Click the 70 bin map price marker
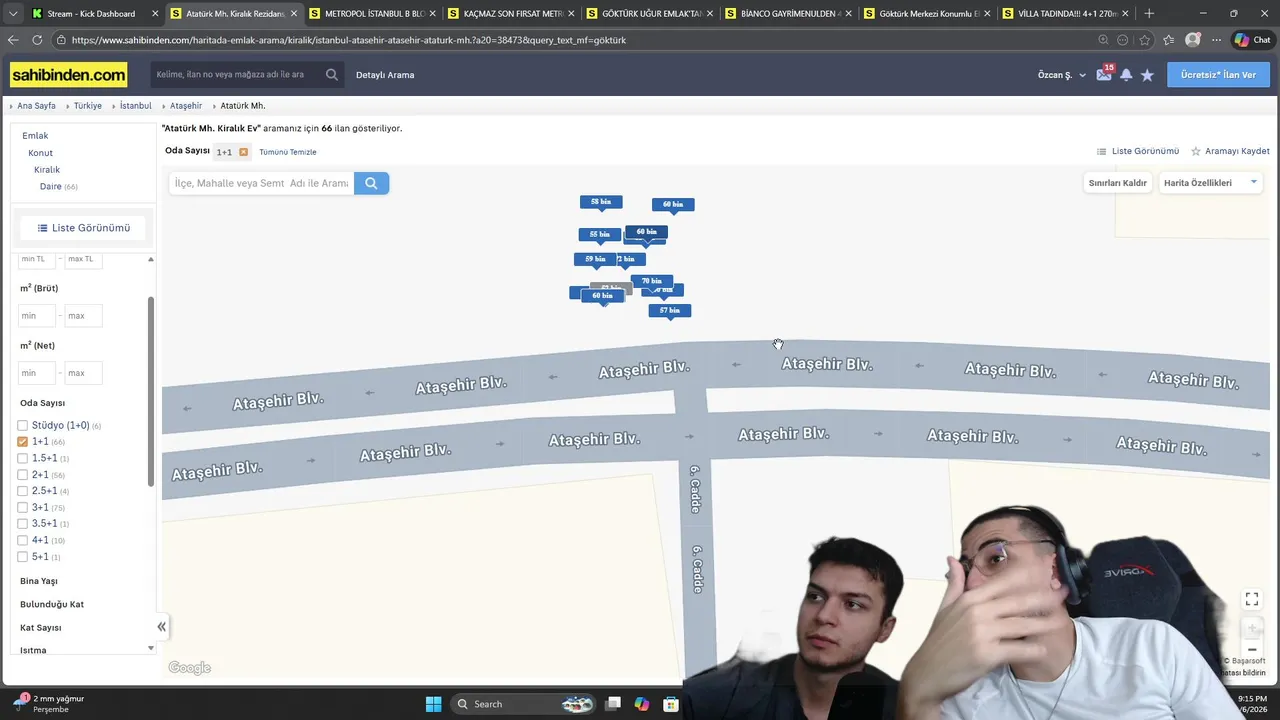The width and height of the screenshot is (1280, 720). click(652, 282)
